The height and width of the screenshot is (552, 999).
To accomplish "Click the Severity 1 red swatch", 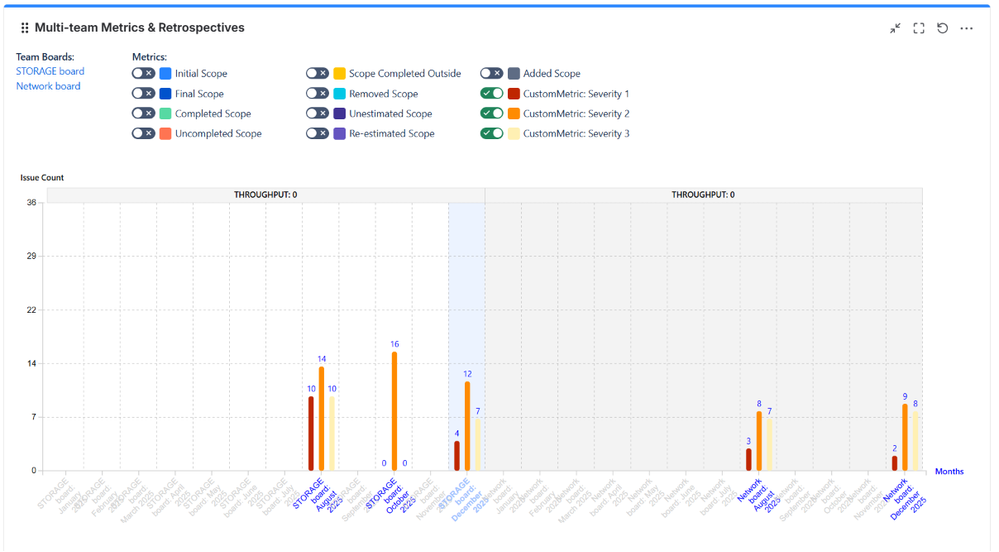I will [514, 94].
